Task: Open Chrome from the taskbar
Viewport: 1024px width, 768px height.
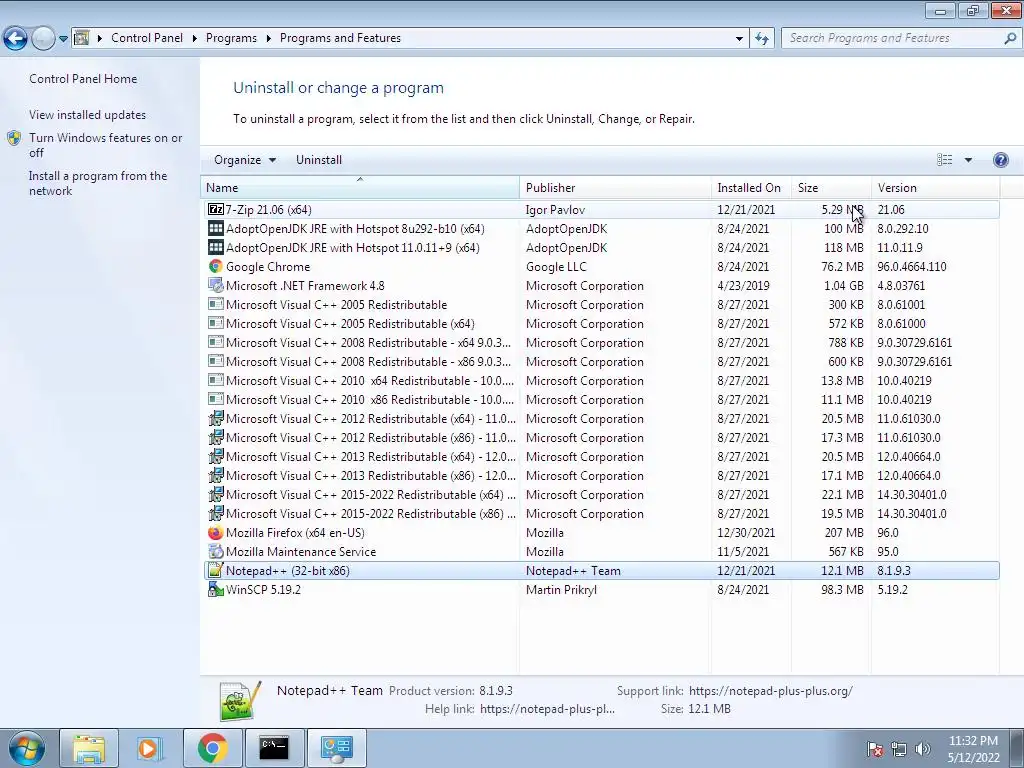Action: click(212, 748)
